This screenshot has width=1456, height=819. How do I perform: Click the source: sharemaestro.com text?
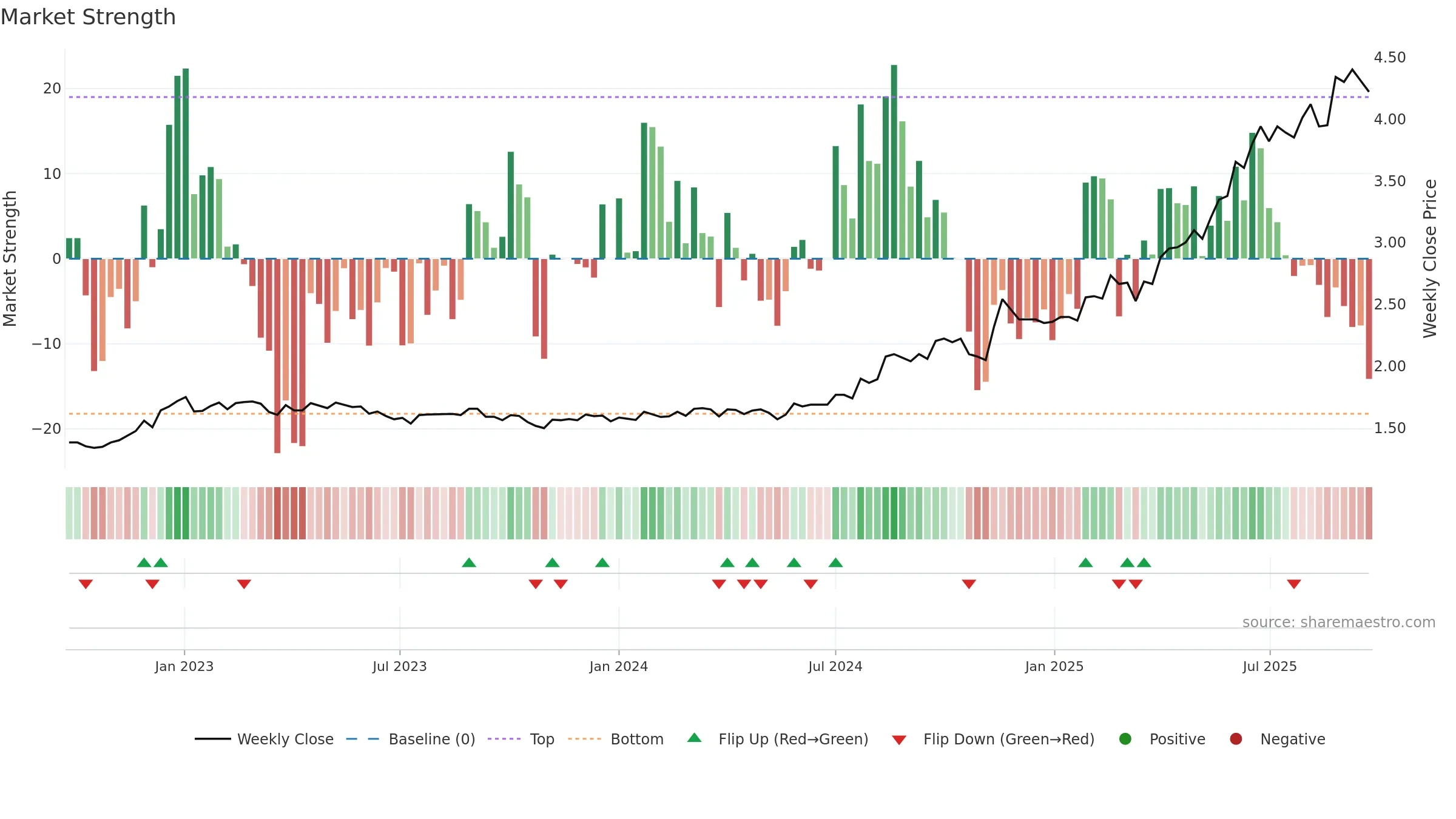click(1339, 622)
